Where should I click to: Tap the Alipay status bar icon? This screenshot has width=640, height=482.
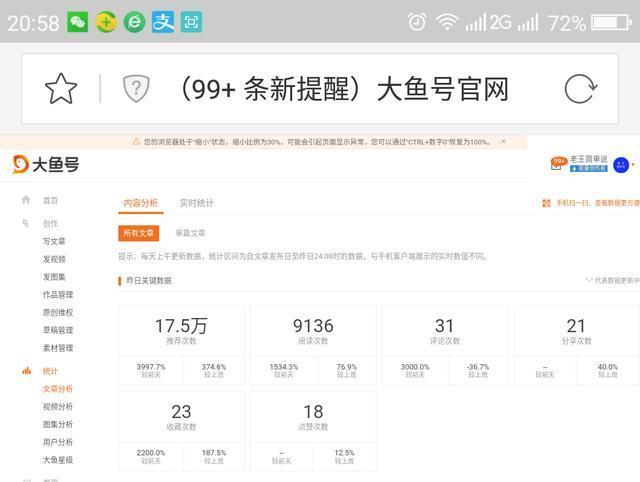click(163, 22)
